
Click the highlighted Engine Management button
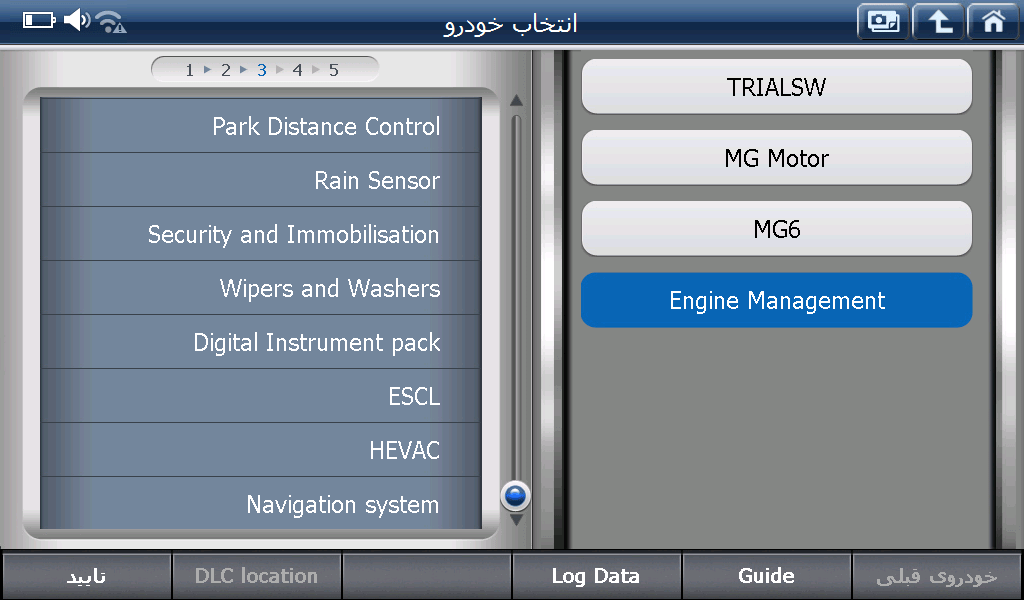tap(776, 301)
